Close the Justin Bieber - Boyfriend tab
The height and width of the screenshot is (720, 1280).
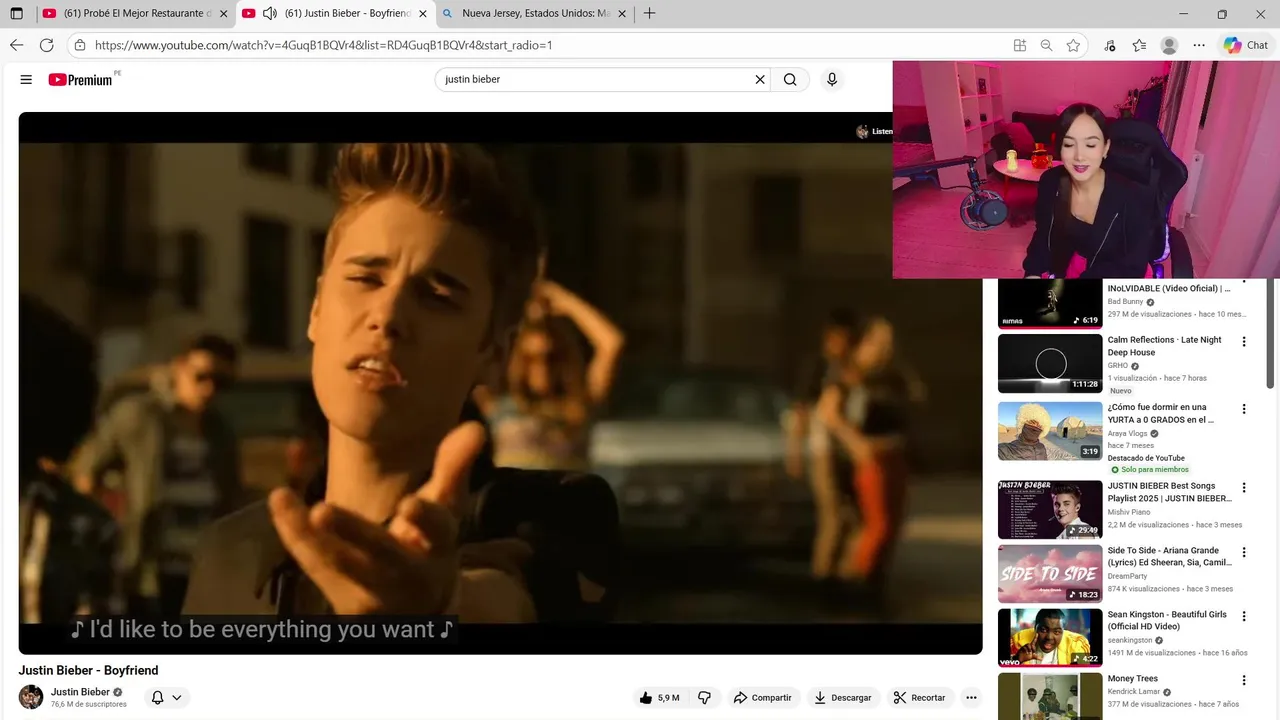click(x=423, y=14)
